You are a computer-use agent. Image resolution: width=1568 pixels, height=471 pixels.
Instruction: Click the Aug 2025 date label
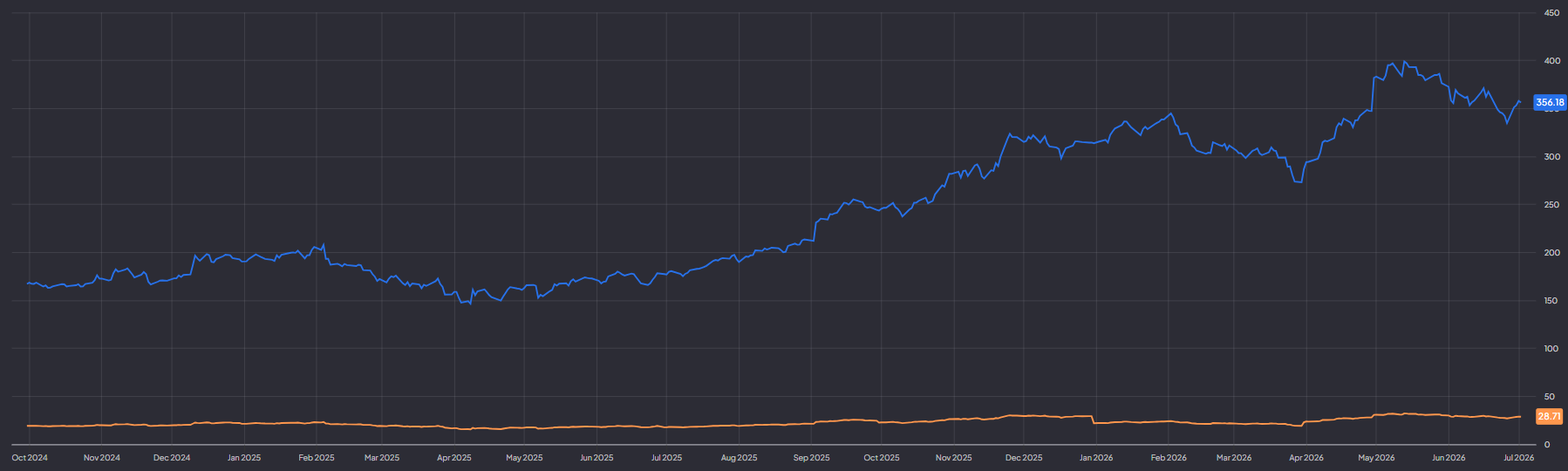(740, 458)
